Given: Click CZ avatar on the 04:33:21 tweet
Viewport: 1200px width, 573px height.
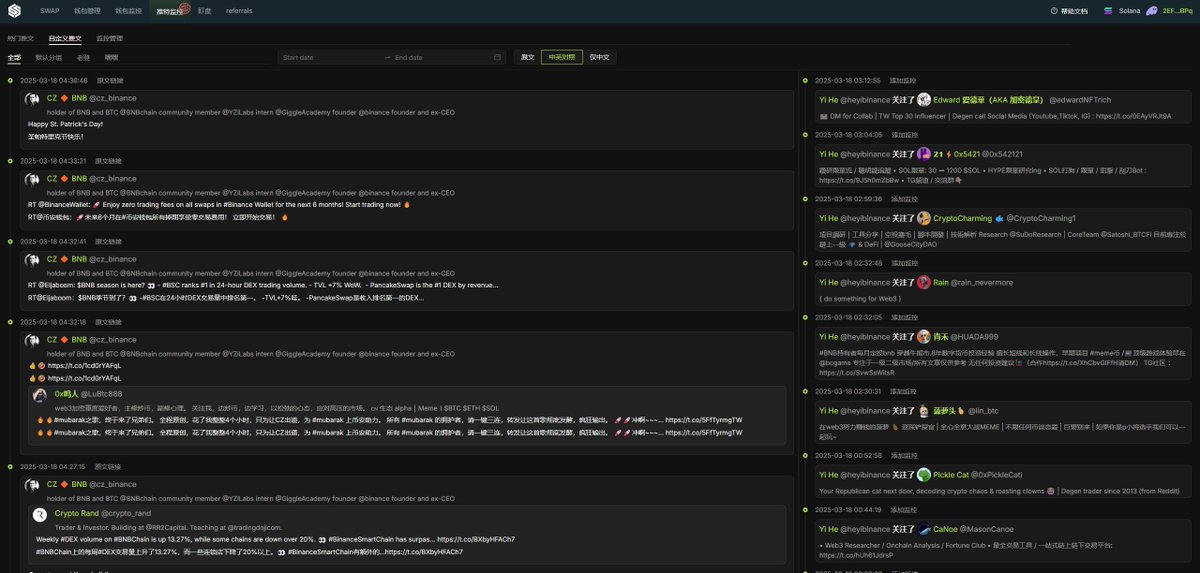Looking at the screenshot, I should pyautogui.click(x=34, y=178).
